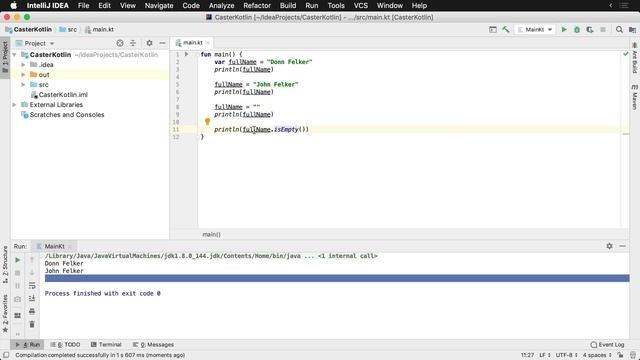Open the Event Log
Image resolution: width=640 pixels, height=360 pixels.
click(x=607, y=344)
